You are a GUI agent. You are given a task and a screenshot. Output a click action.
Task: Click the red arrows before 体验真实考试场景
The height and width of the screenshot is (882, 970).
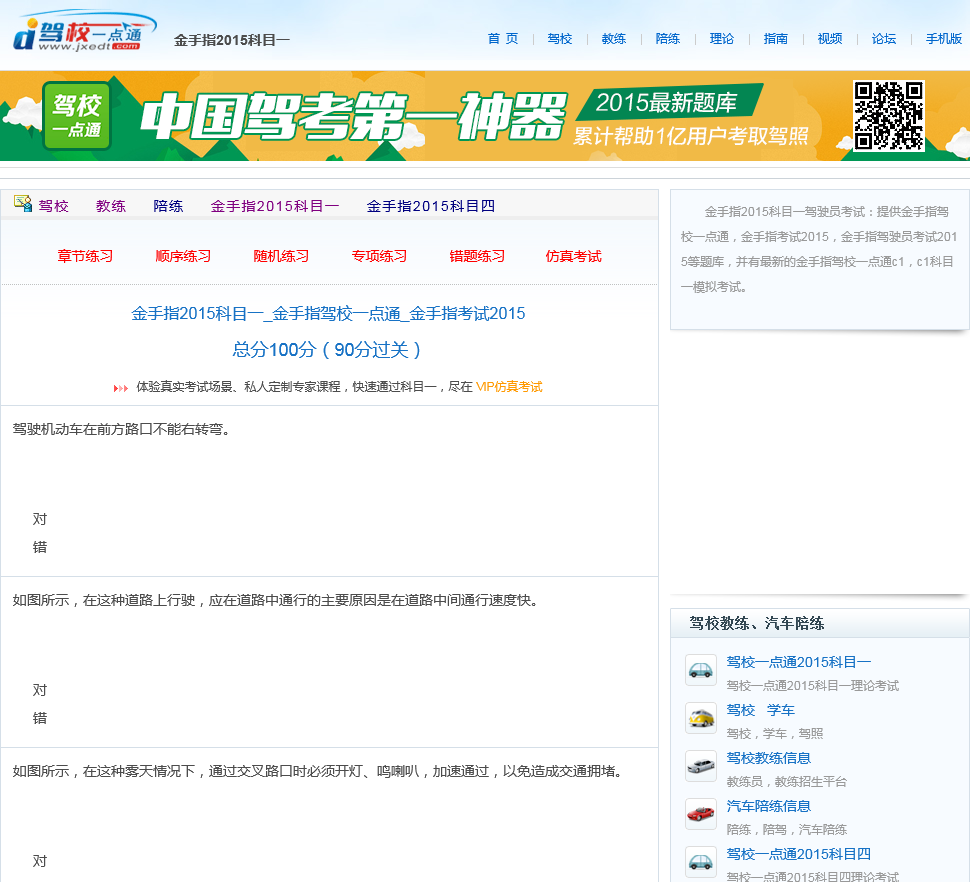[x=121, y=388]
